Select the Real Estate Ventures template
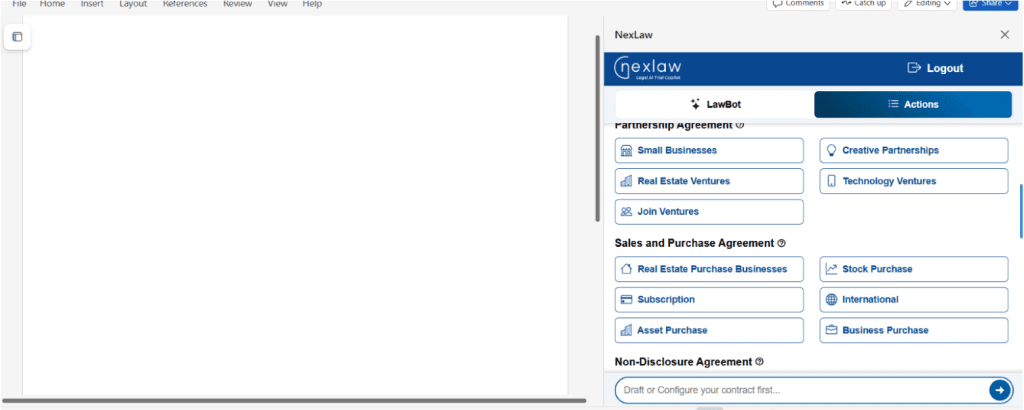 [x=709, y=181]
